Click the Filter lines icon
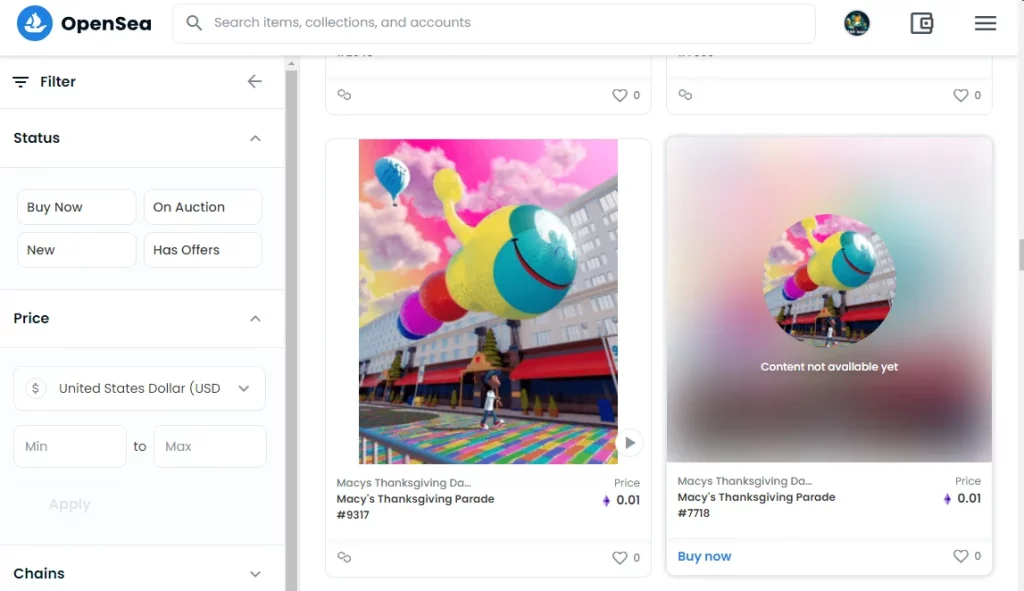 tap(20, 82)
